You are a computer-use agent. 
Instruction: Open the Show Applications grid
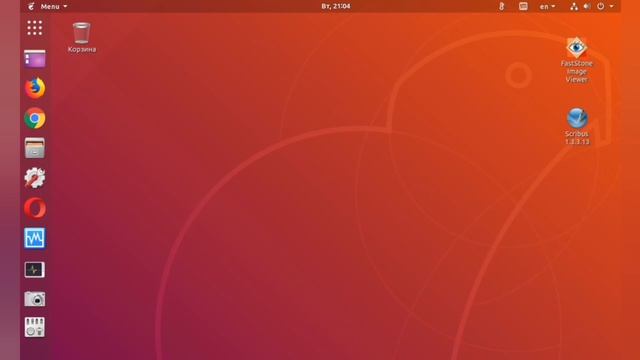pos(35,28)
